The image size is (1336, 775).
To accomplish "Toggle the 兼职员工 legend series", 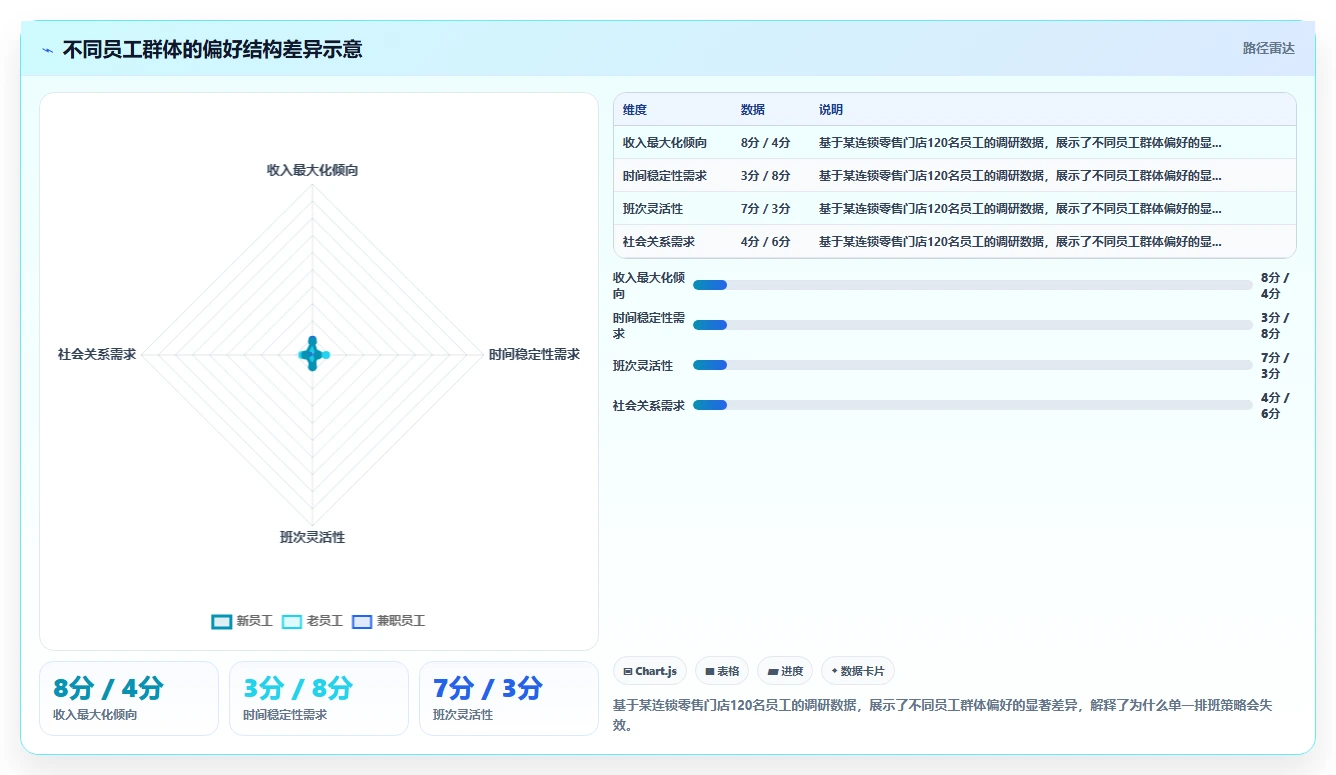I will [389, 621].
